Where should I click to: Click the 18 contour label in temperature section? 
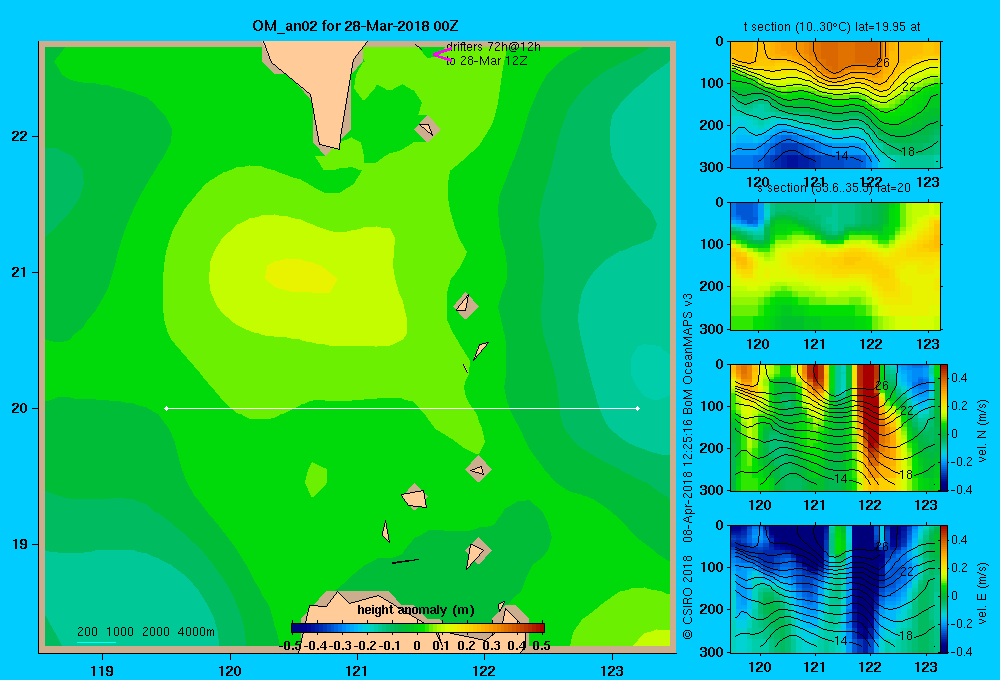coord(908,151)
